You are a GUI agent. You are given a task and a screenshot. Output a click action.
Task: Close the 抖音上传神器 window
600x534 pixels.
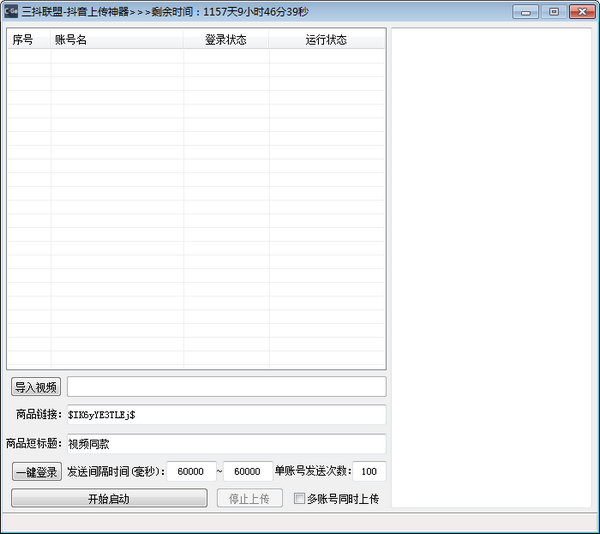click(579, 12)
